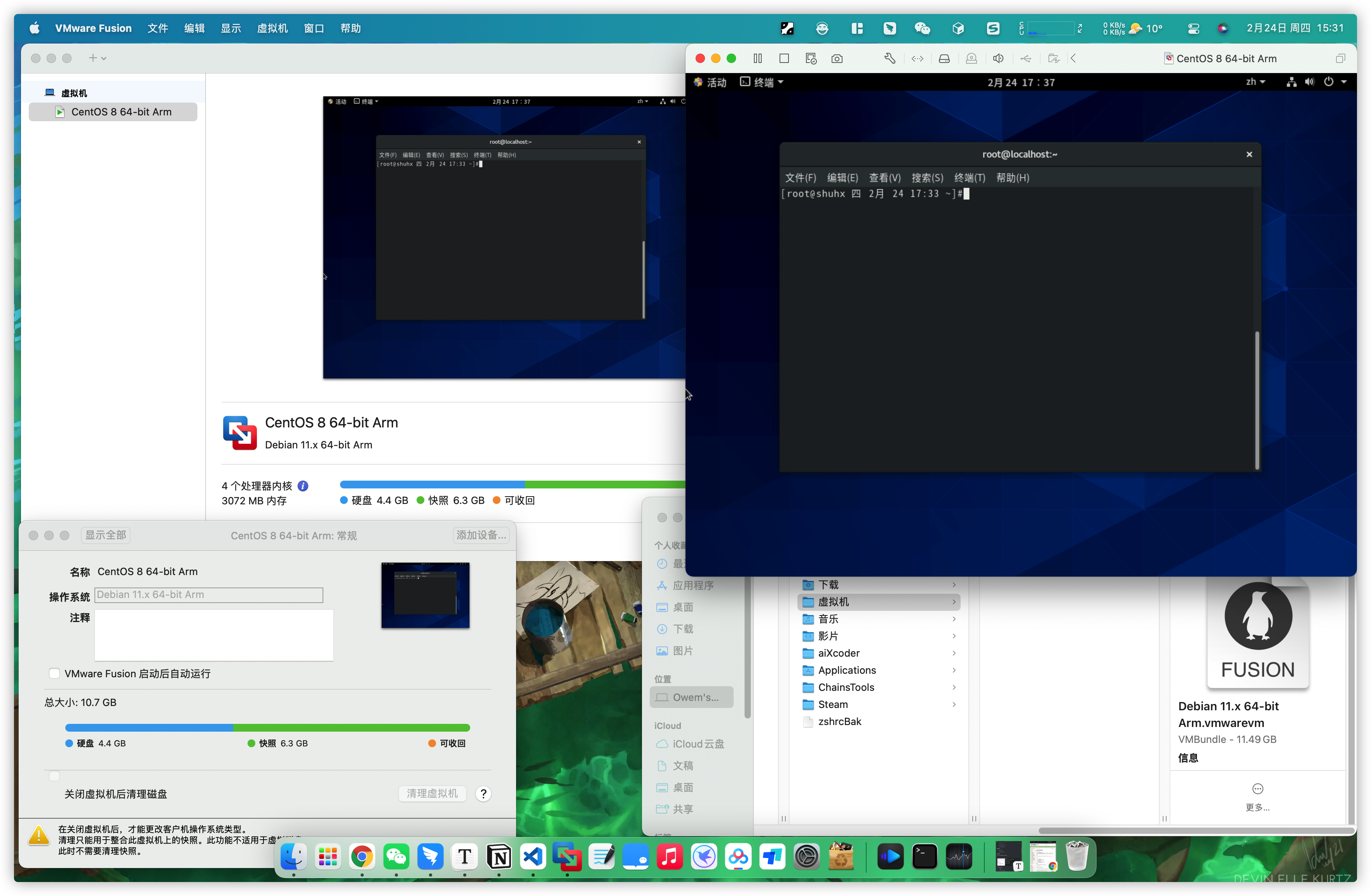The image size is (1371, 896).
Task: Collapse the VM toolbar with left chevron
Action: [x=1073, y=58]
